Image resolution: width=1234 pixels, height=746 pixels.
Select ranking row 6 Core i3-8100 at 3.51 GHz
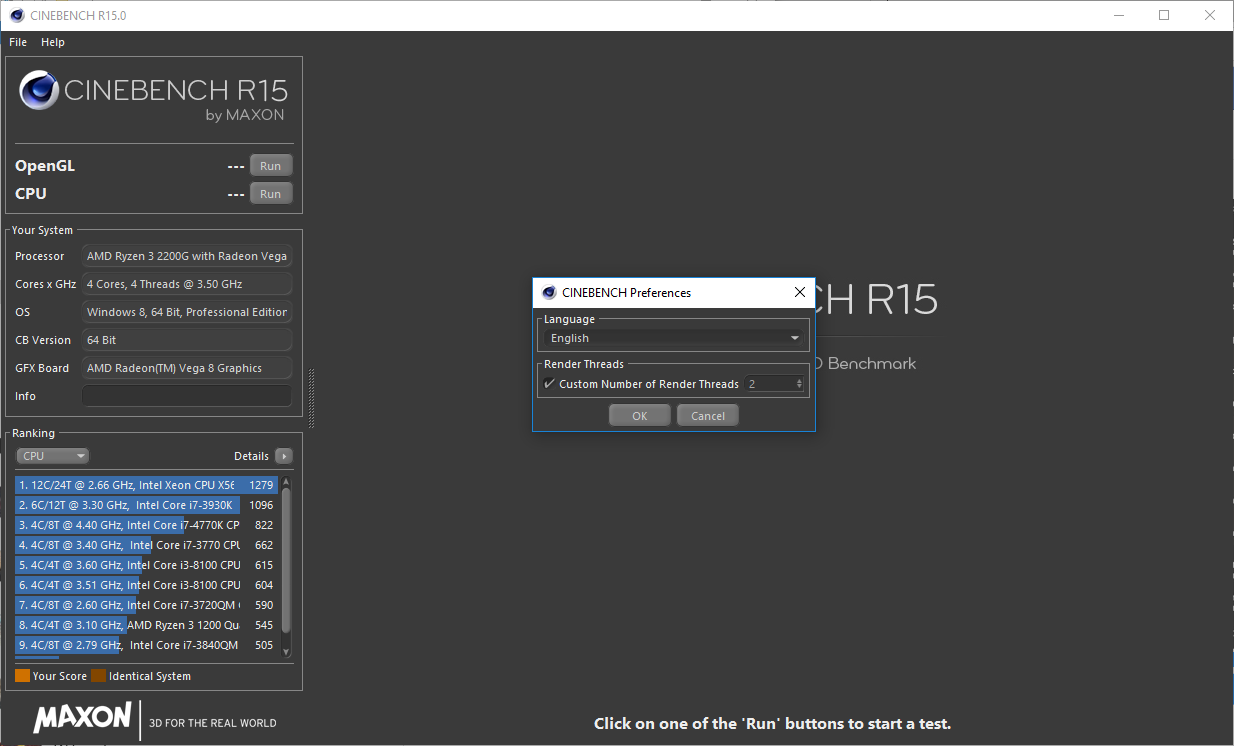click(x=146, y=585)
